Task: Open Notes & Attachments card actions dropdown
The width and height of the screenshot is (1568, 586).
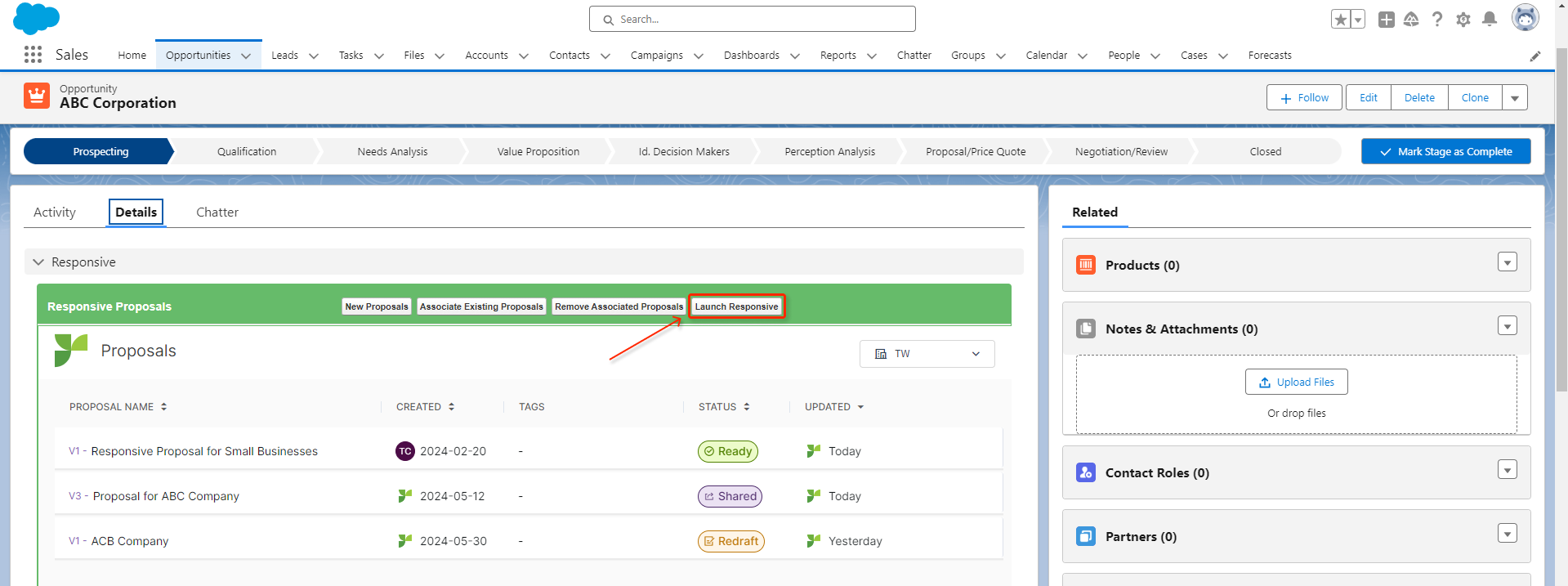Action: [x=1508, y=325]
